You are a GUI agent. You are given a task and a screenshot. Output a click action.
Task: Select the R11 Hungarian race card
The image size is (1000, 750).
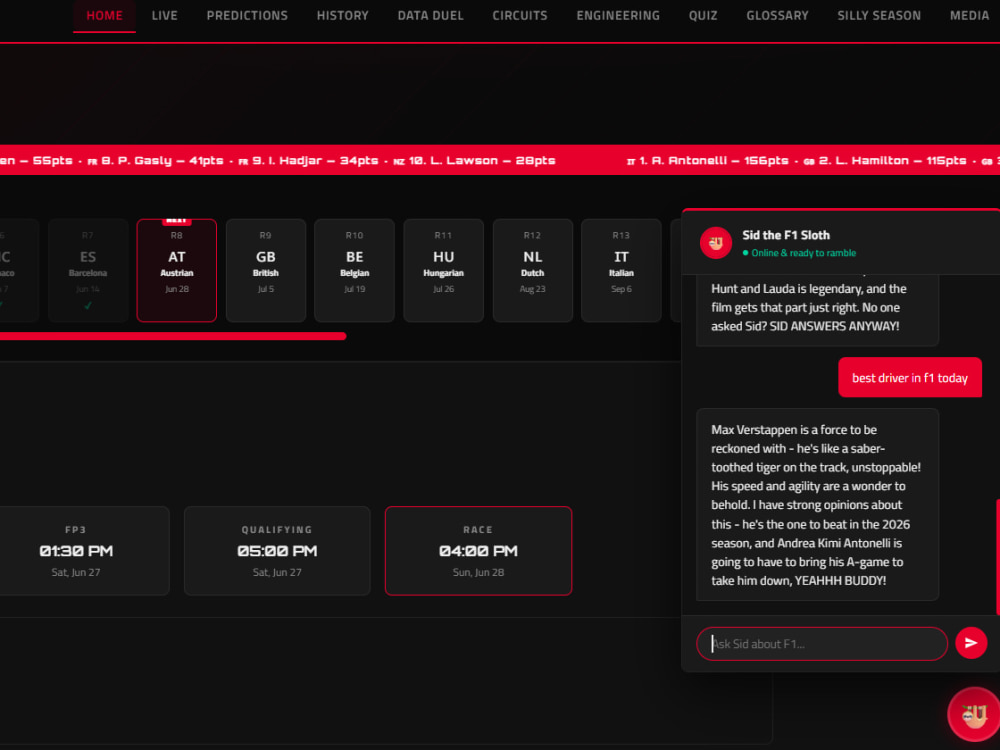[443, 270]
